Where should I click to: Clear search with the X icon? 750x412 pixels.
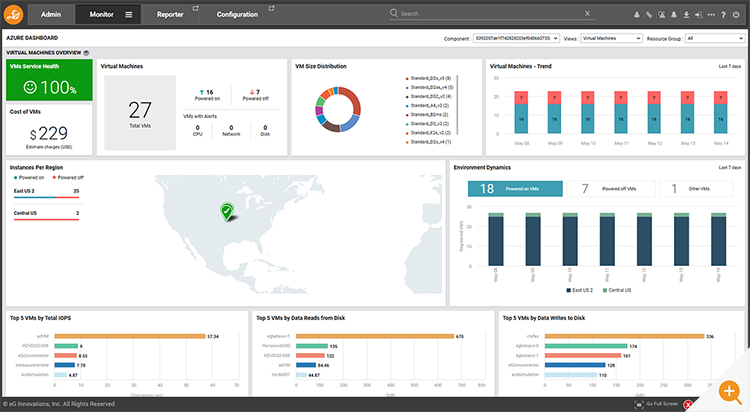pos(587,13)
